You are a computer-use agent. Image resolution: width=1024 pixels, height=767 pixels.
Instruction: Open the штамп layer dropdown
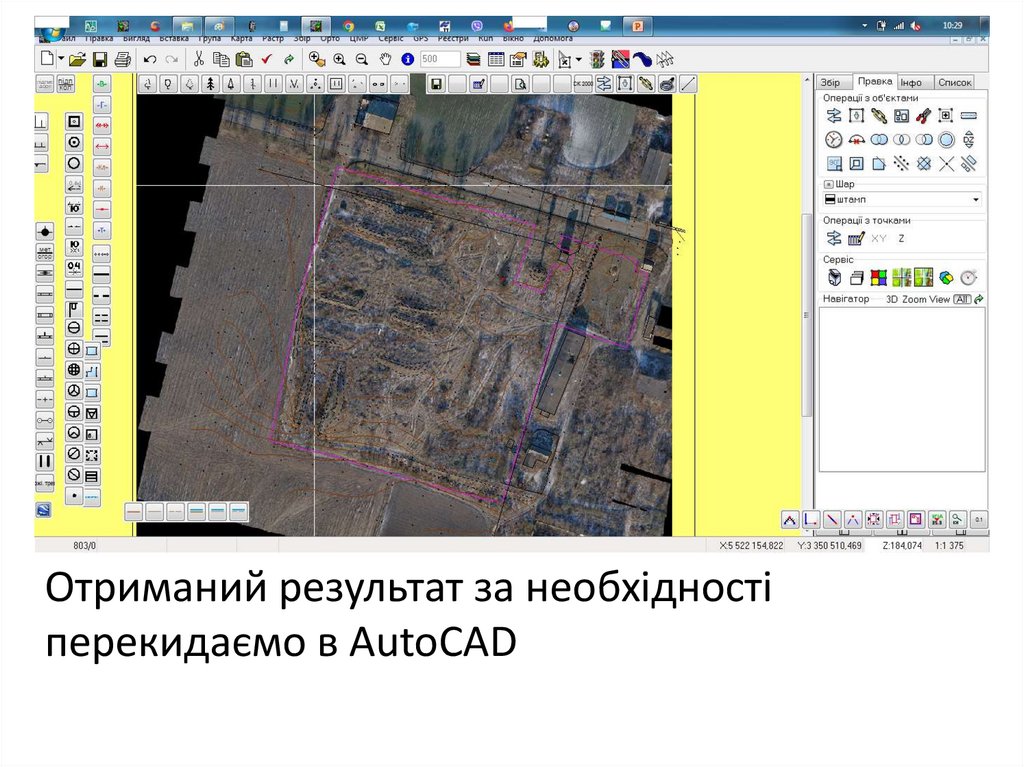(x=976, y=200)
